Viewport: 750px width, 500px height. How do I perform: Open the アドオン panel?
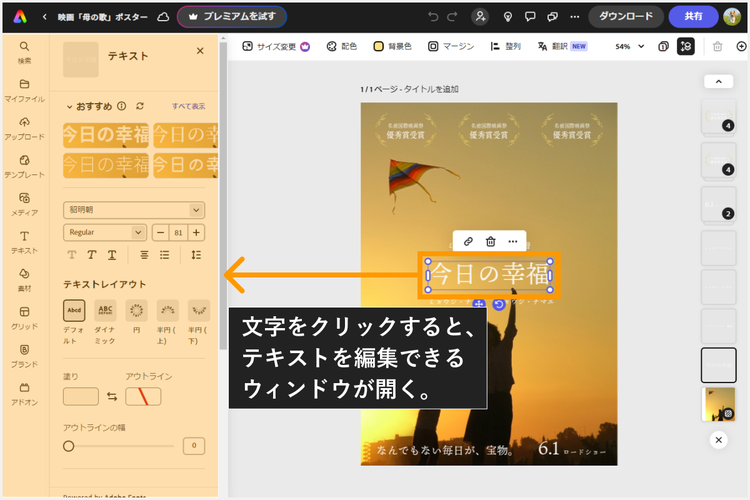24,394
